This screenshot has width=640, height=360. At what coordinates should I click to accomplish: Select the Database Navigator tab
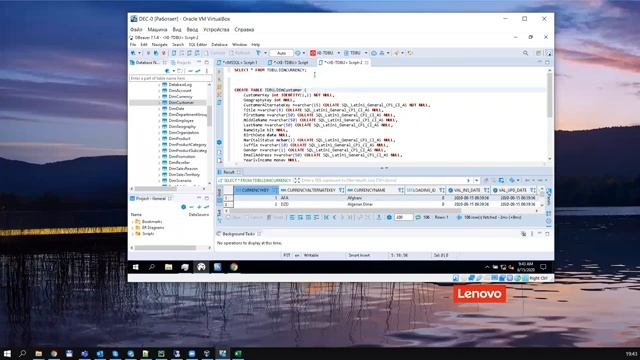[147, 62]
